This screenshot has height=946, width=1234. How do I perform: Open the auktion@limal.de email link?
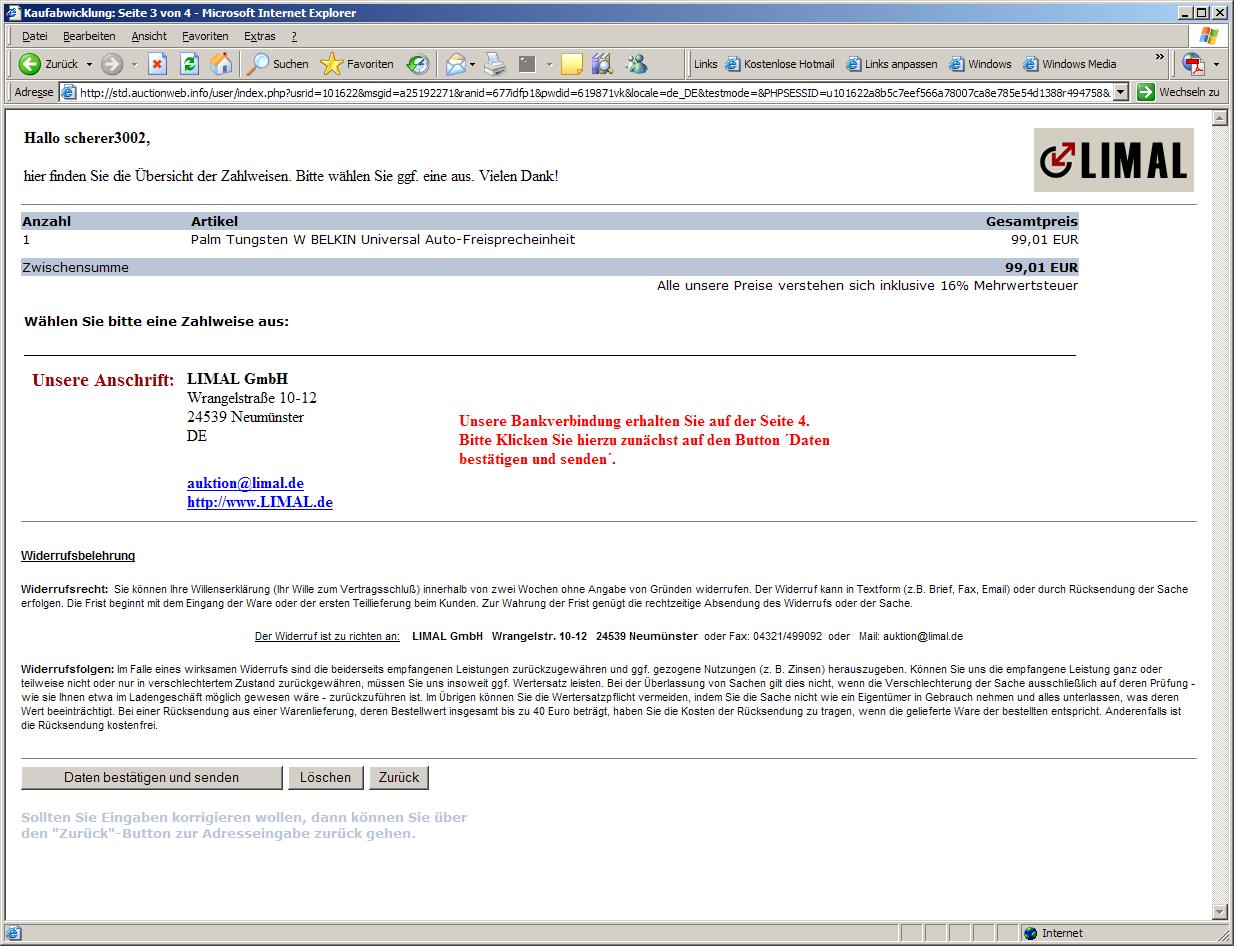pos(245,483)
